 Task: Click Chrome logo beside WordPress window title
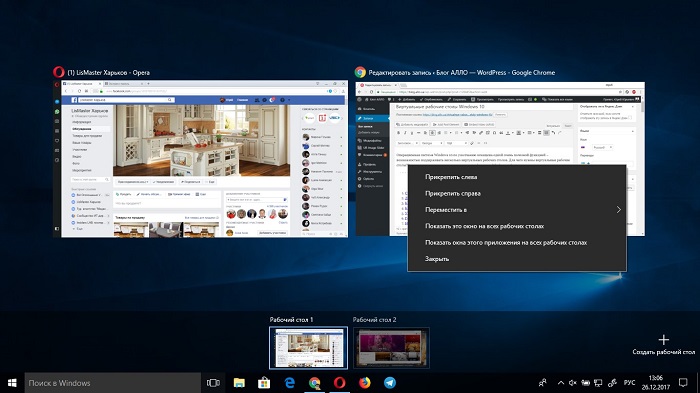pos(360,72)
